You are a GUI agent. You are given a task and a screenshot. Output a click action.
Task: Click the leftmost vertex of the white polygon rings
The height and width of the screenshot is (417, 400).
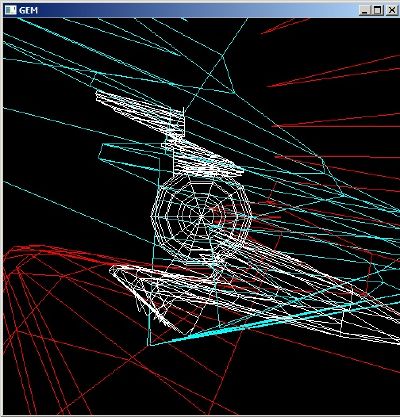152,216
